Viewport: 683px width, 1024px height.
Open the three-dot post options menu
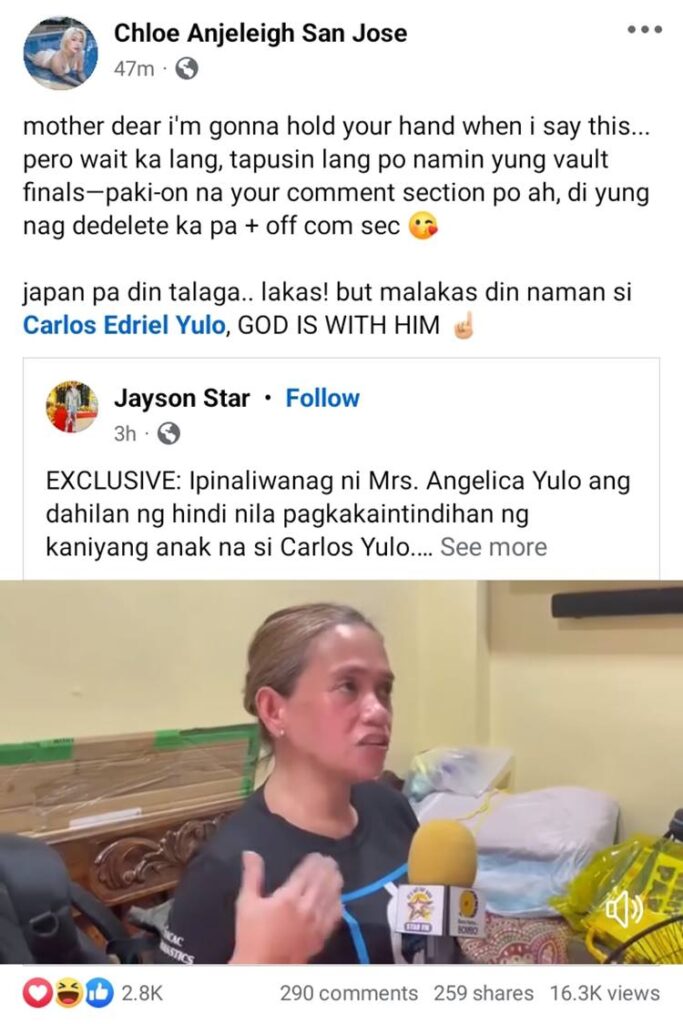[x=645, y=29]
